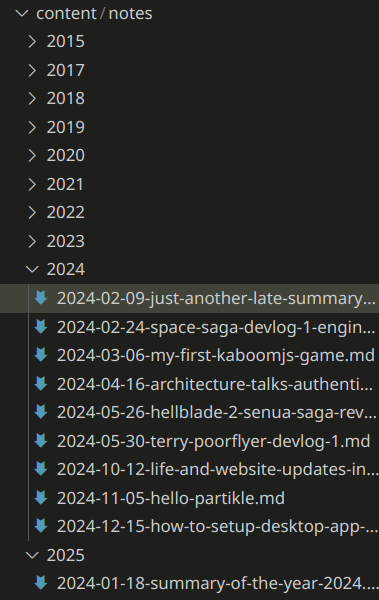Collapse the 2025 folder
The image size is (379, 600).
click(x=32, y=555)
